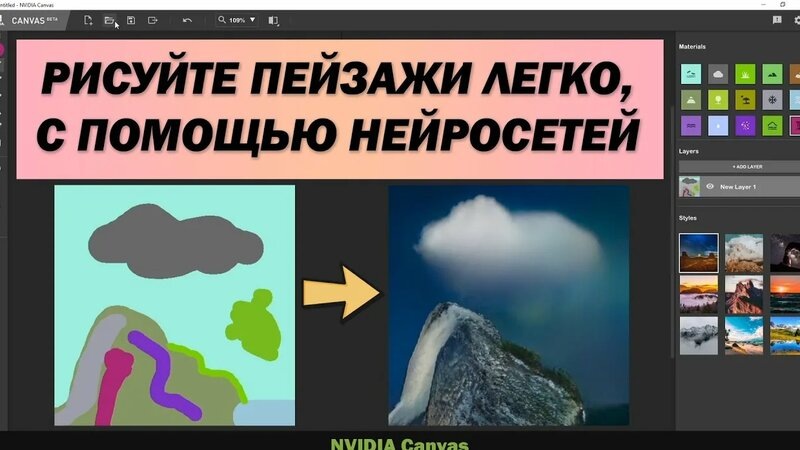Pick the lime tree material
Screen dimensions: 800x450
[x=718, y=100]
